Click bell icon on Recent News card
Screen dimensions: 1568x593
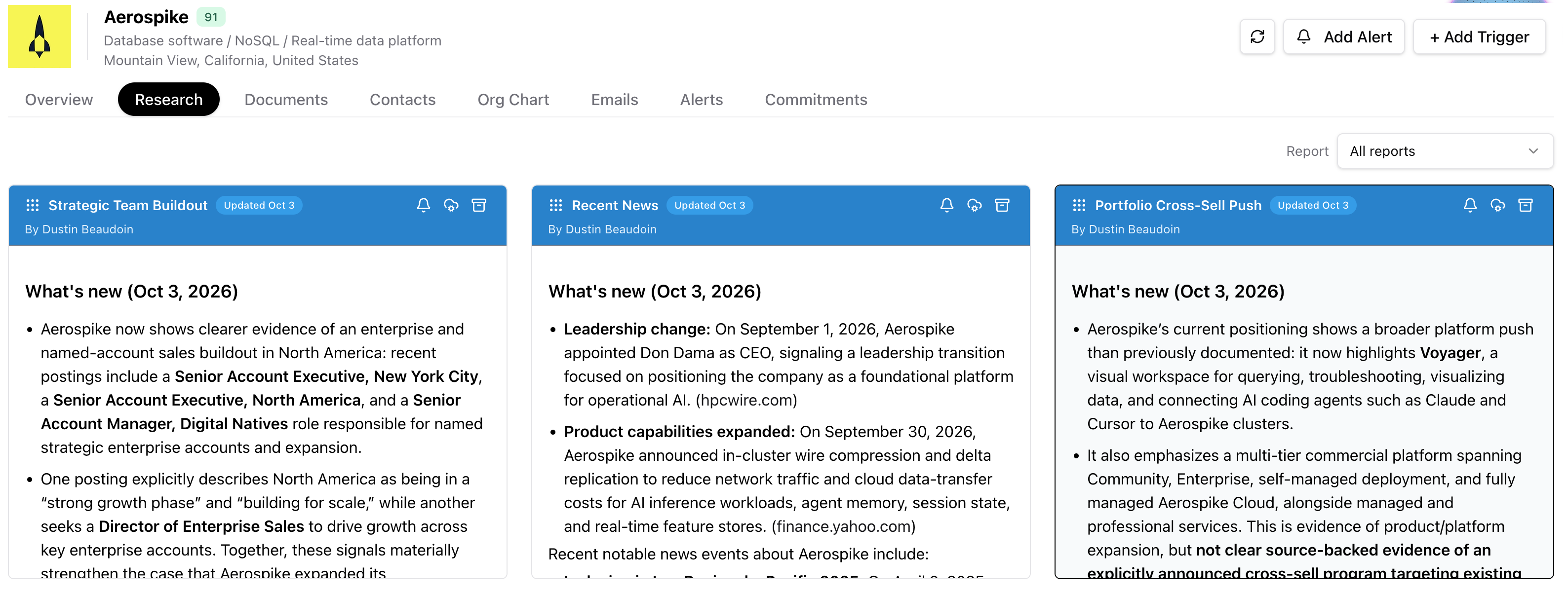pyautogui.click(x=946, y=205)
